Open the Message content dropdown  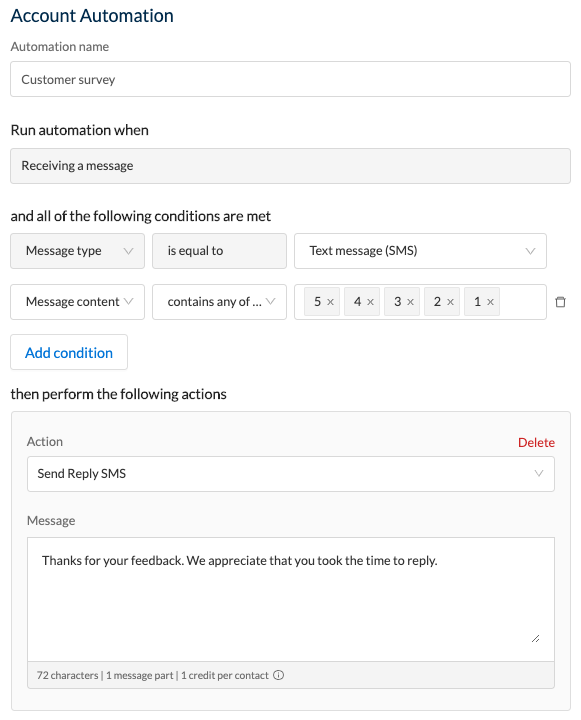(78, 302)
